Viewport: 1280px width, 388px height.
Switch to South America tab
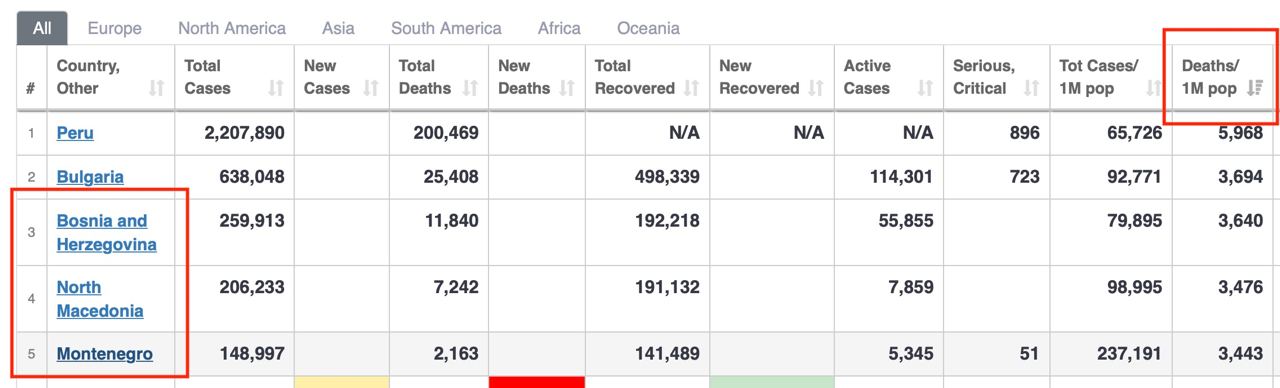[x=446, y=28]
